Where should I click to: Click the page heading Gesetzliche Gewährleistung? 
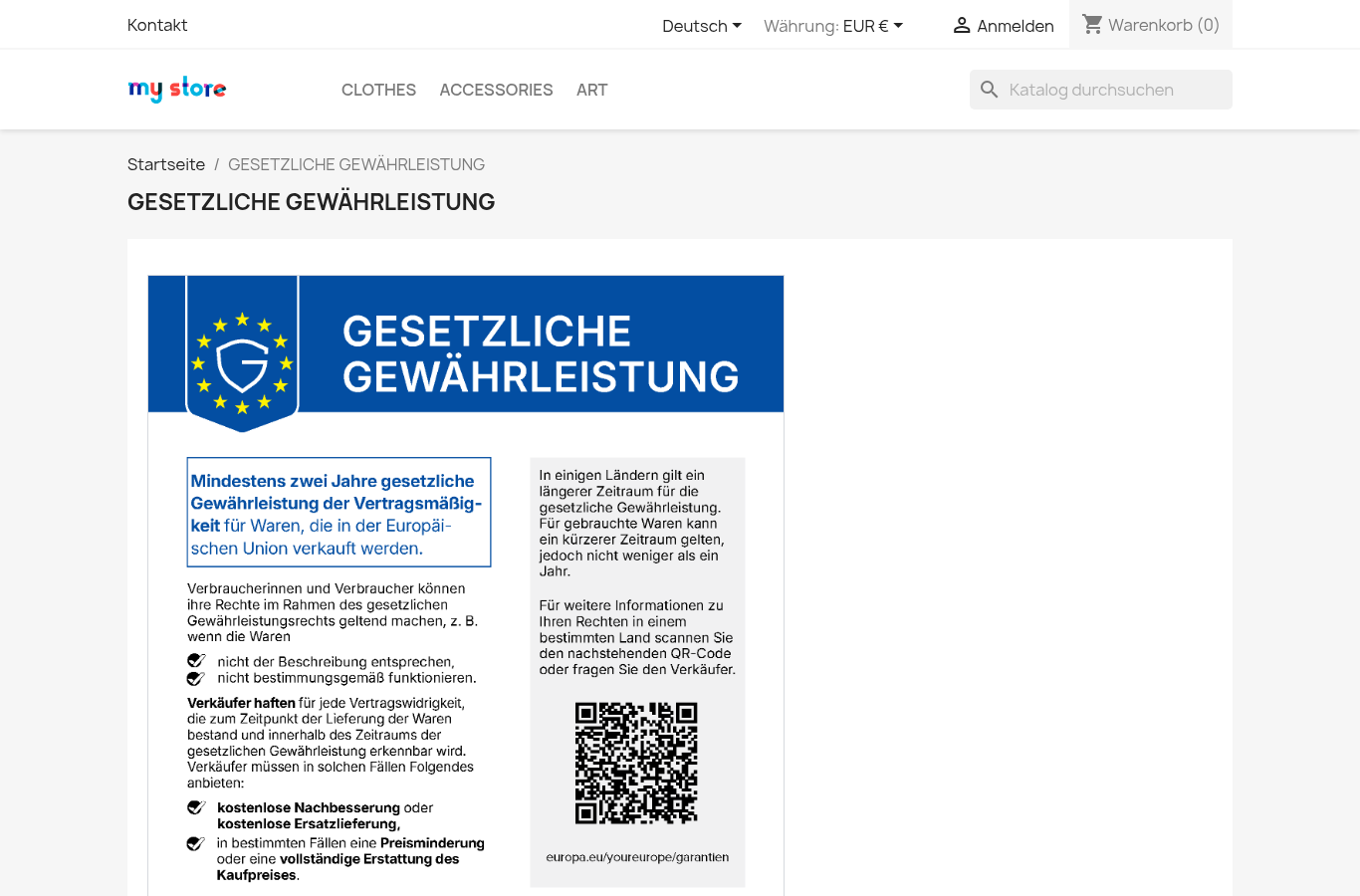[x=311, y=202]
